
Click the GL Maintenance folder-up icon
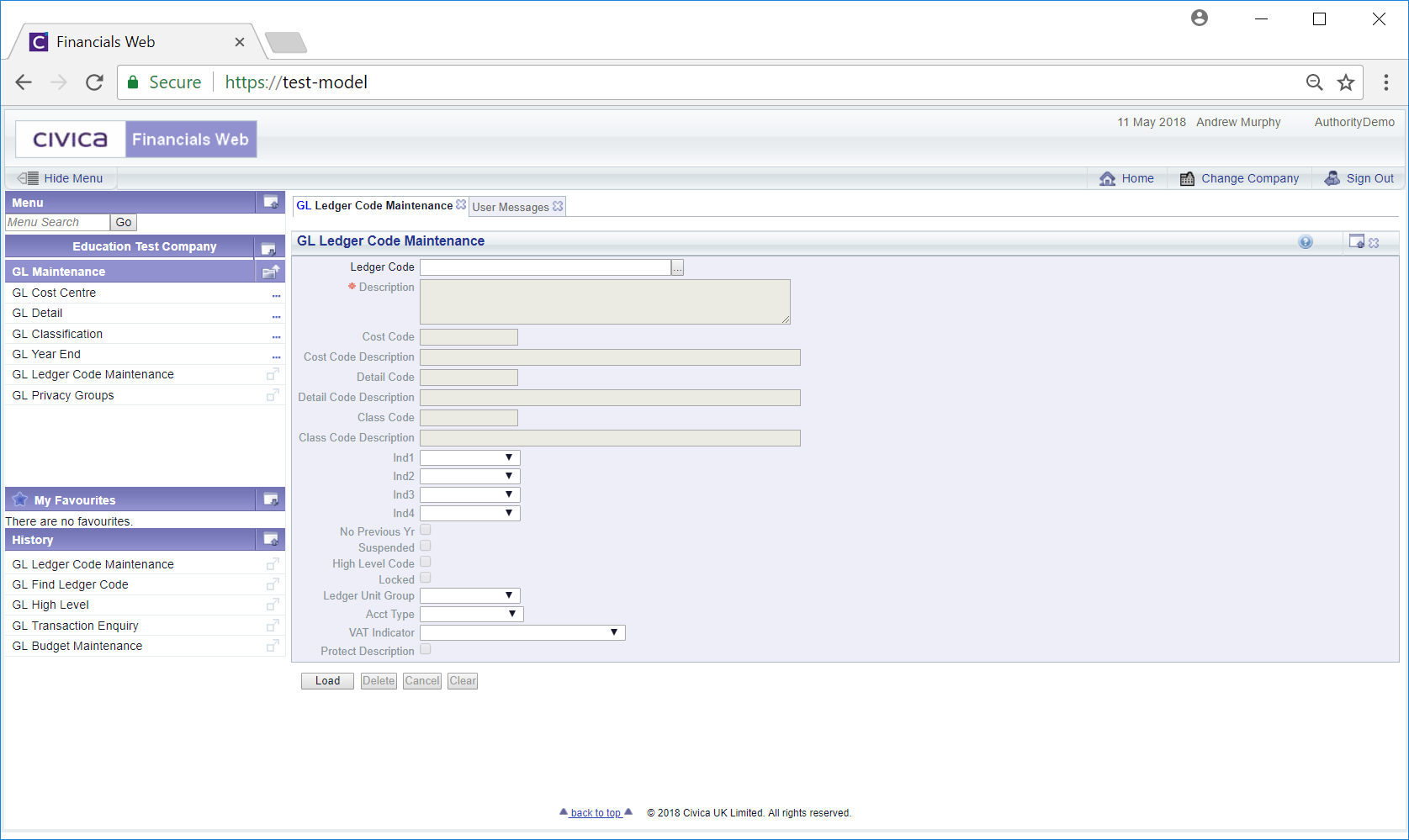[x=271, y=272]
